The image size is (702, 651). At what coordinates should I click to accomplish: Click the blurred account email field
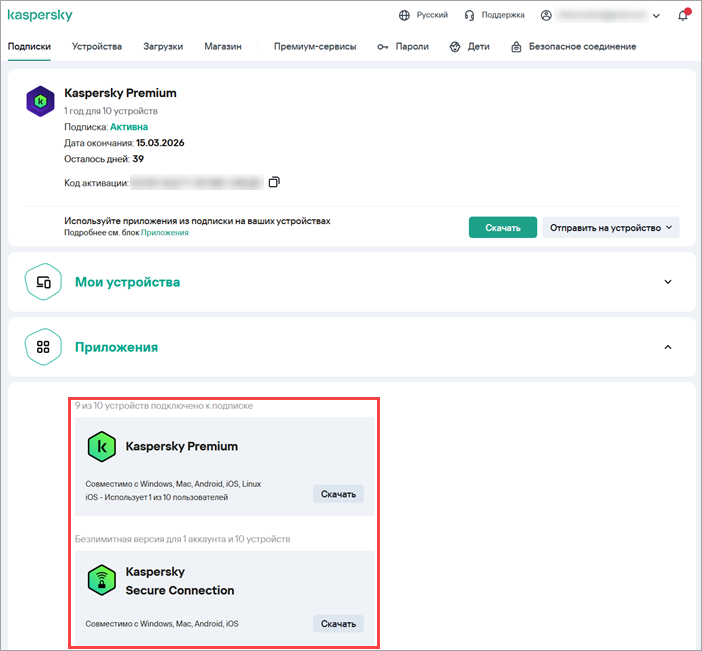click(601, 16)
